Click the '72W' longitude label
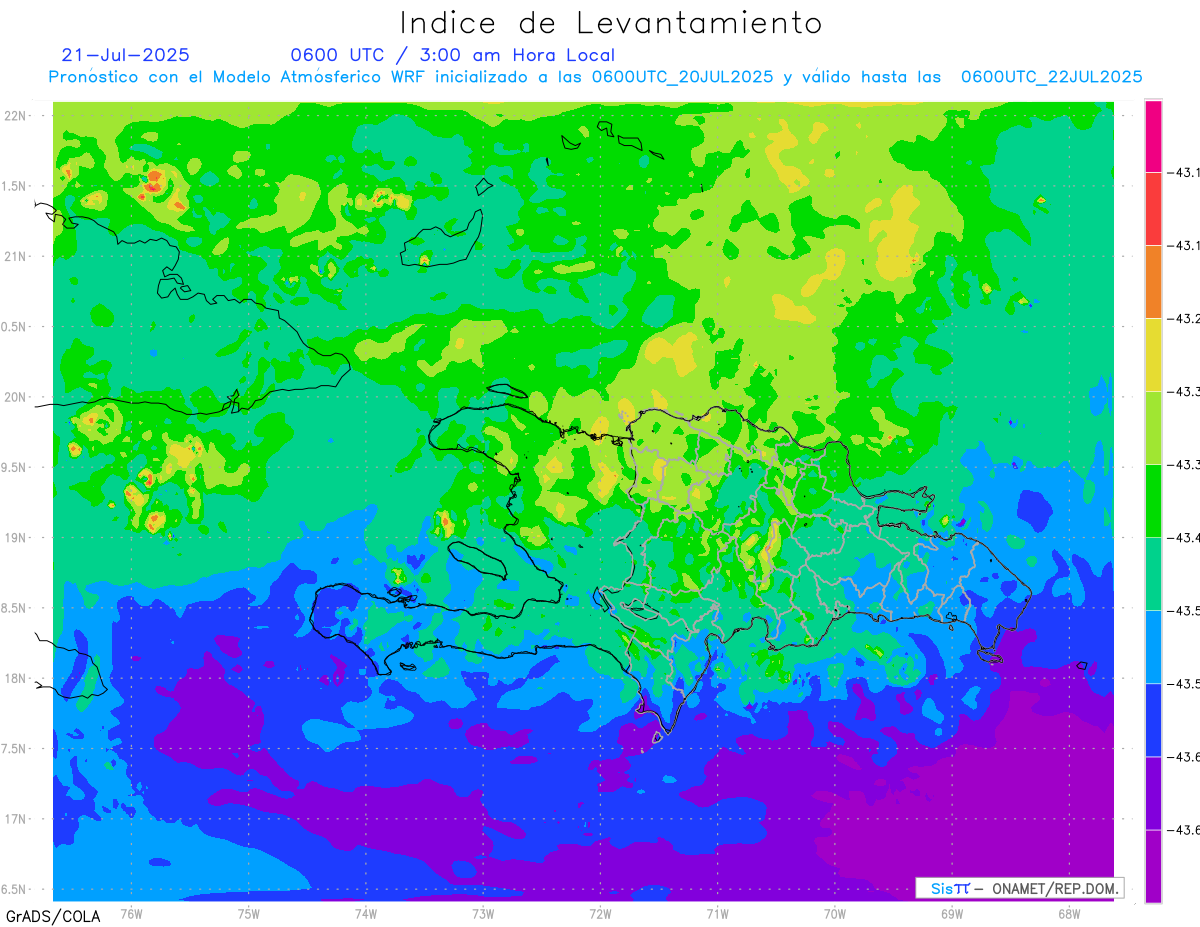1200x927 pixels. pos(600,913)
